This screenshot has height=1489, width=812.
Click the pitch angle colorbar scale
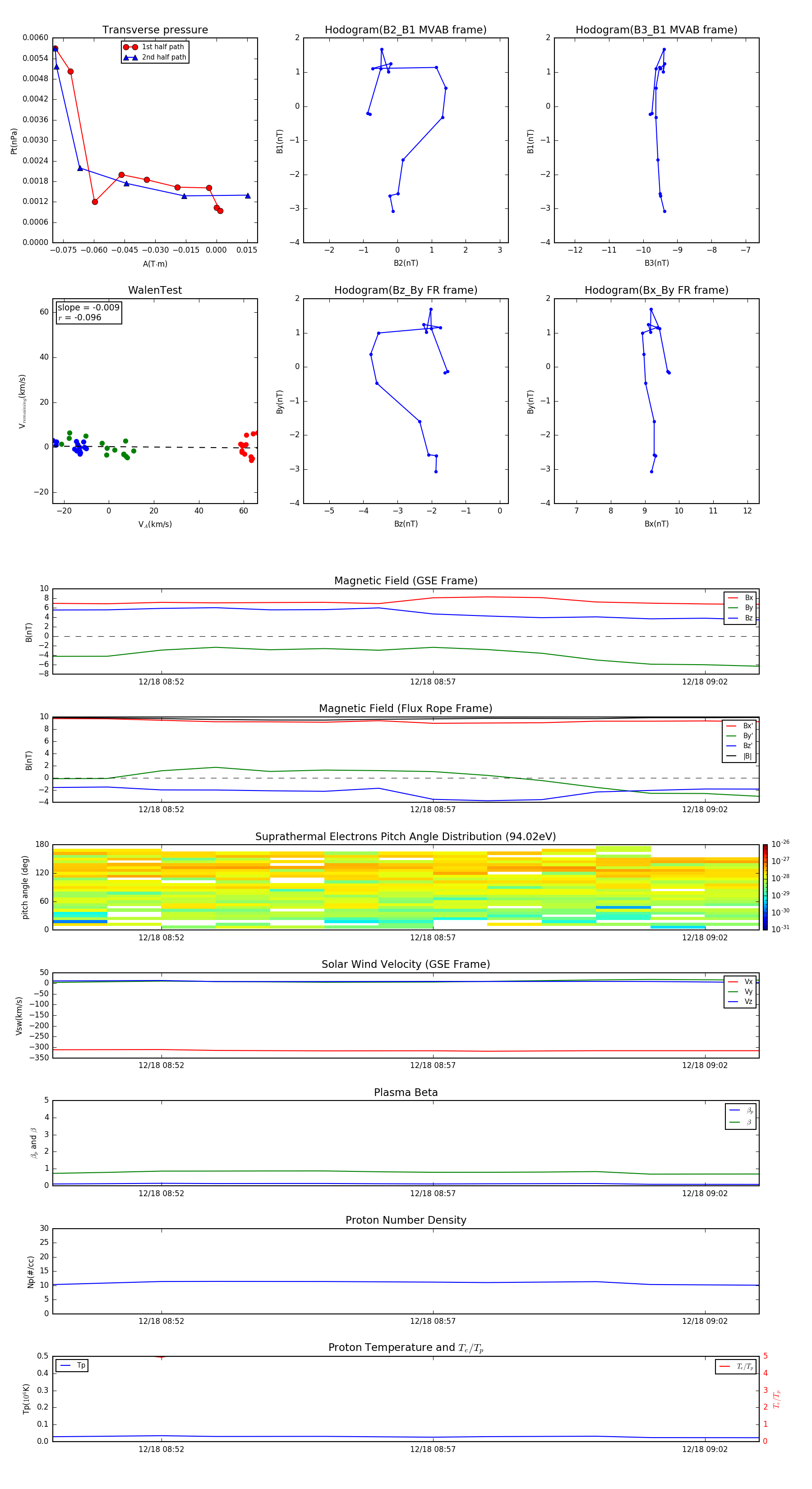coord(765,887)
